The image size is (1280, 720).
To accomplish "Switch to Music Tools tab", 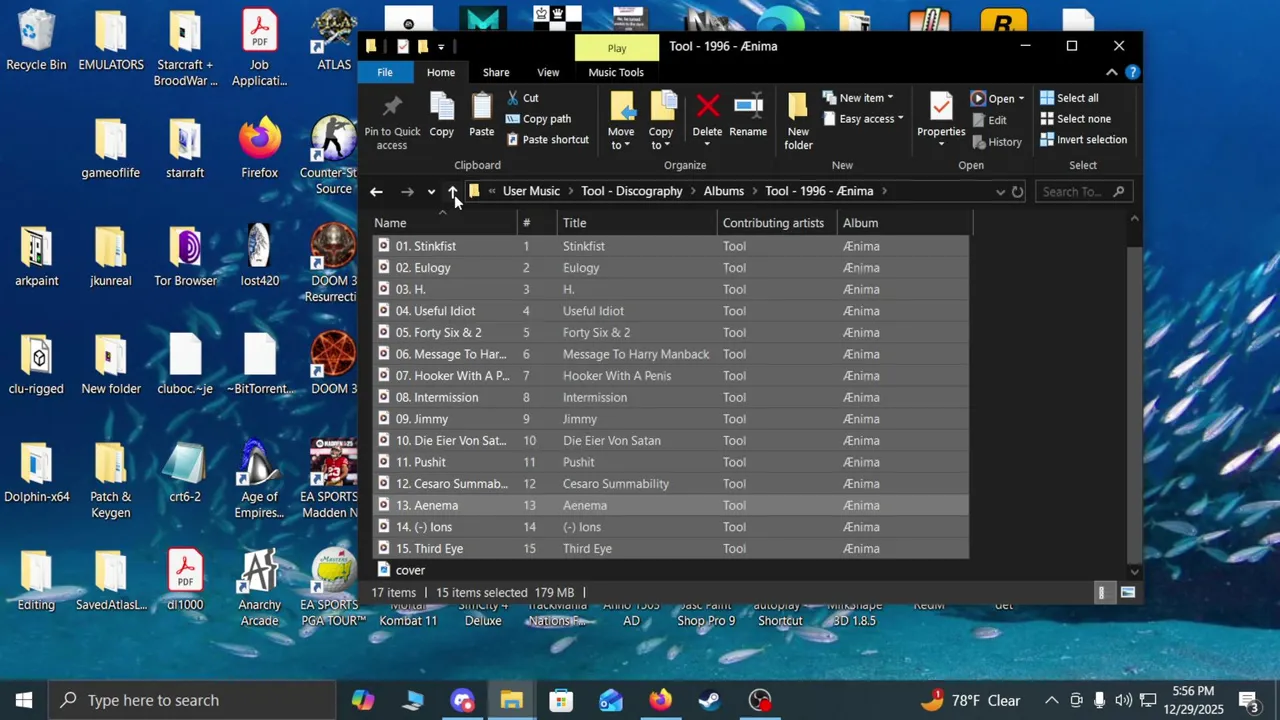I will tap(616, 72).
